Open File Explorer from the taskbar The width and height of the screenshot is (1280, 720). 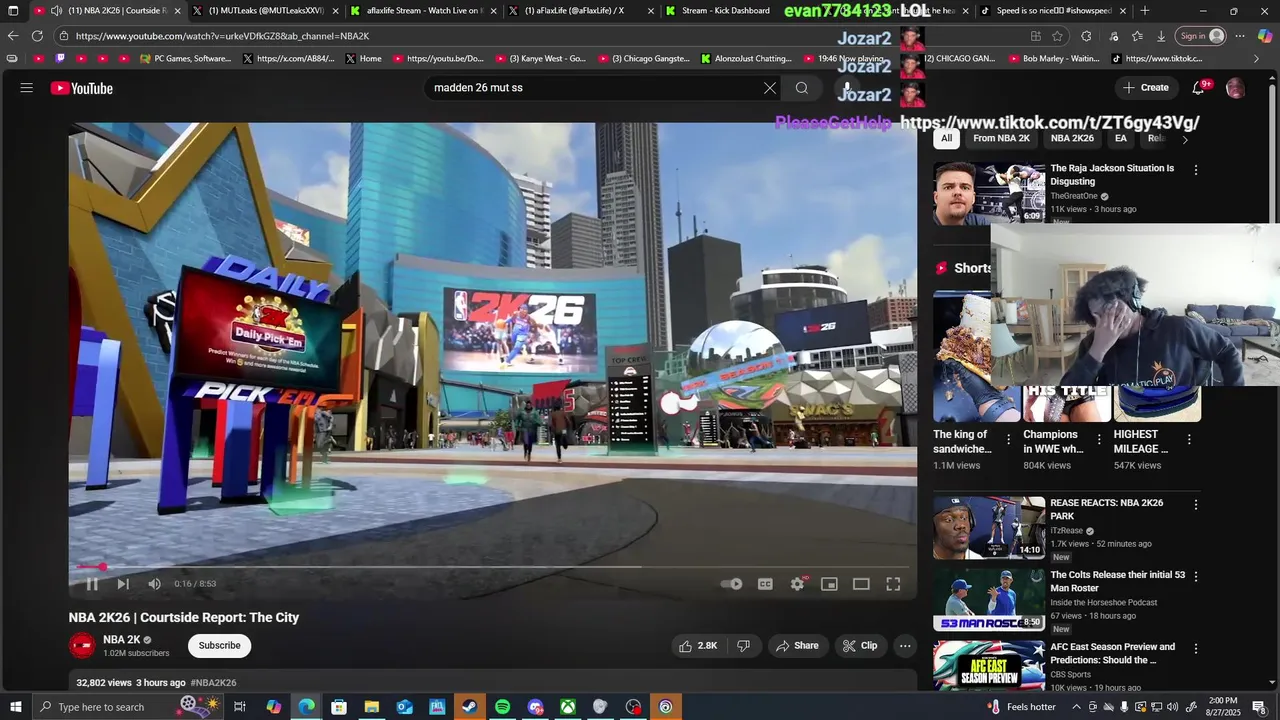click(371, 707)
